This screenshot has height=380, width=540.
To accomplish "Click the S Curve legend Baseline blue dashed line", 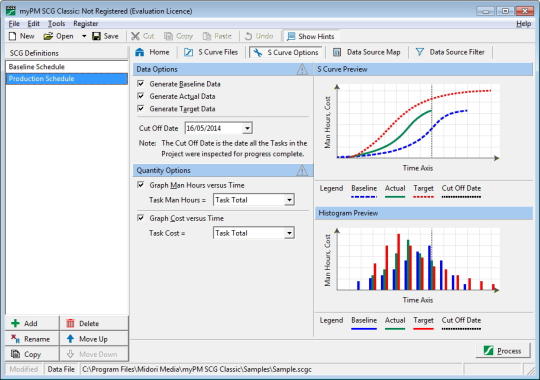I will 364,197.
